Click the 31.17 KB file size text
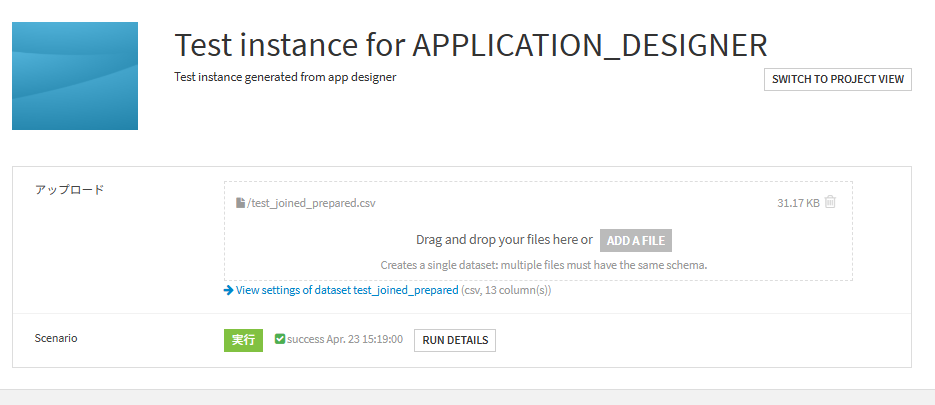Image resolution: width=935 pixels, height=405 pixels. [x=798, y=203]
